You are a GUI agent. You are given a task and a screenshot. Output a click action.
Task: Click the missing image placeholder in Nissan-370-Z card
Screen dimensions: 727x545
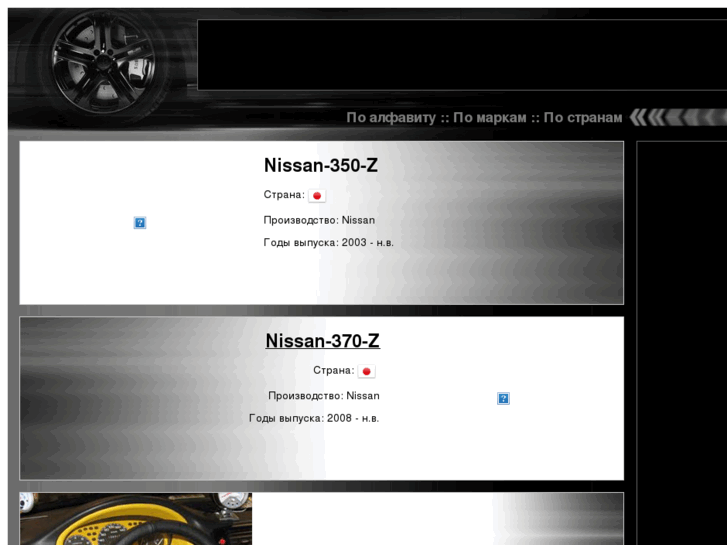point(504,398)
